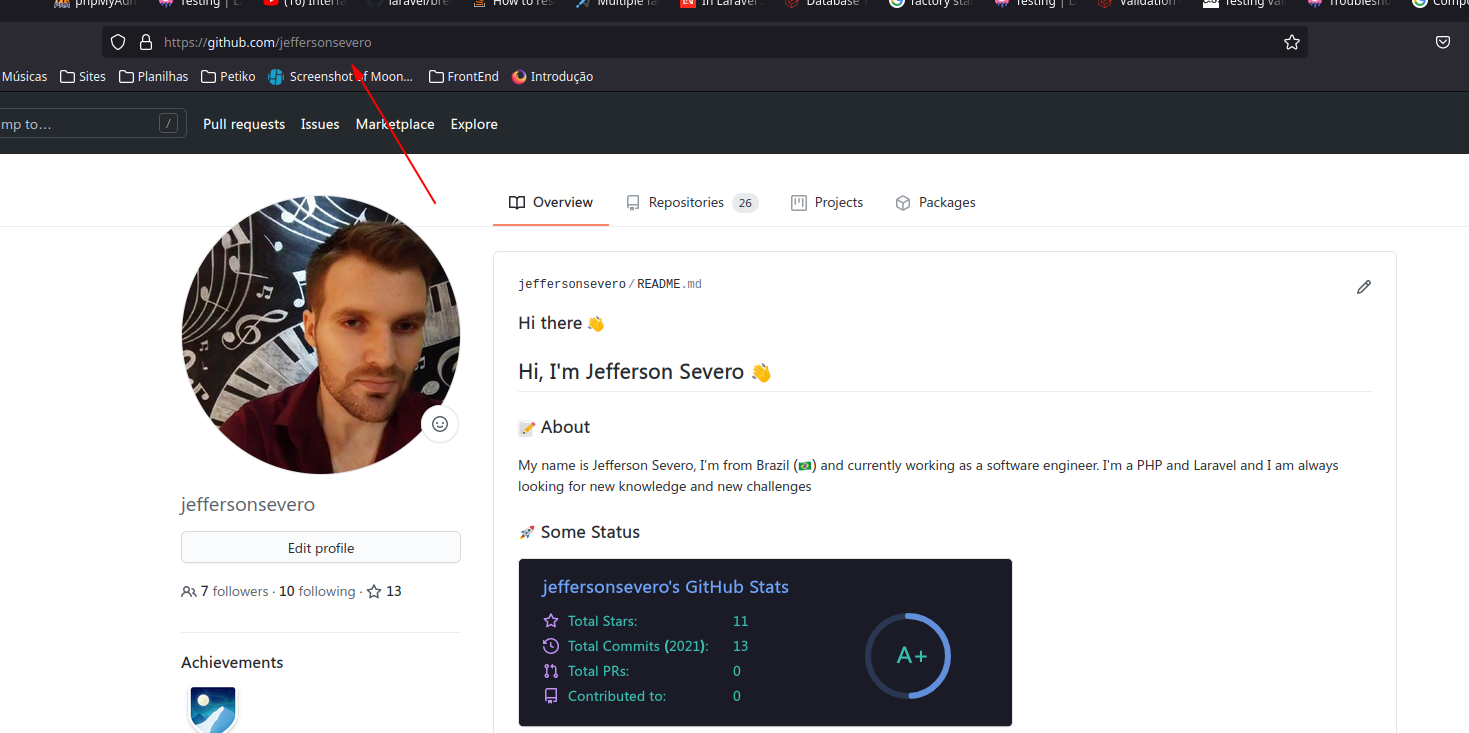Open the Planilhas bookmarks folder
The height and width of the screenshot is (733, 1469).
coord(154,76)
